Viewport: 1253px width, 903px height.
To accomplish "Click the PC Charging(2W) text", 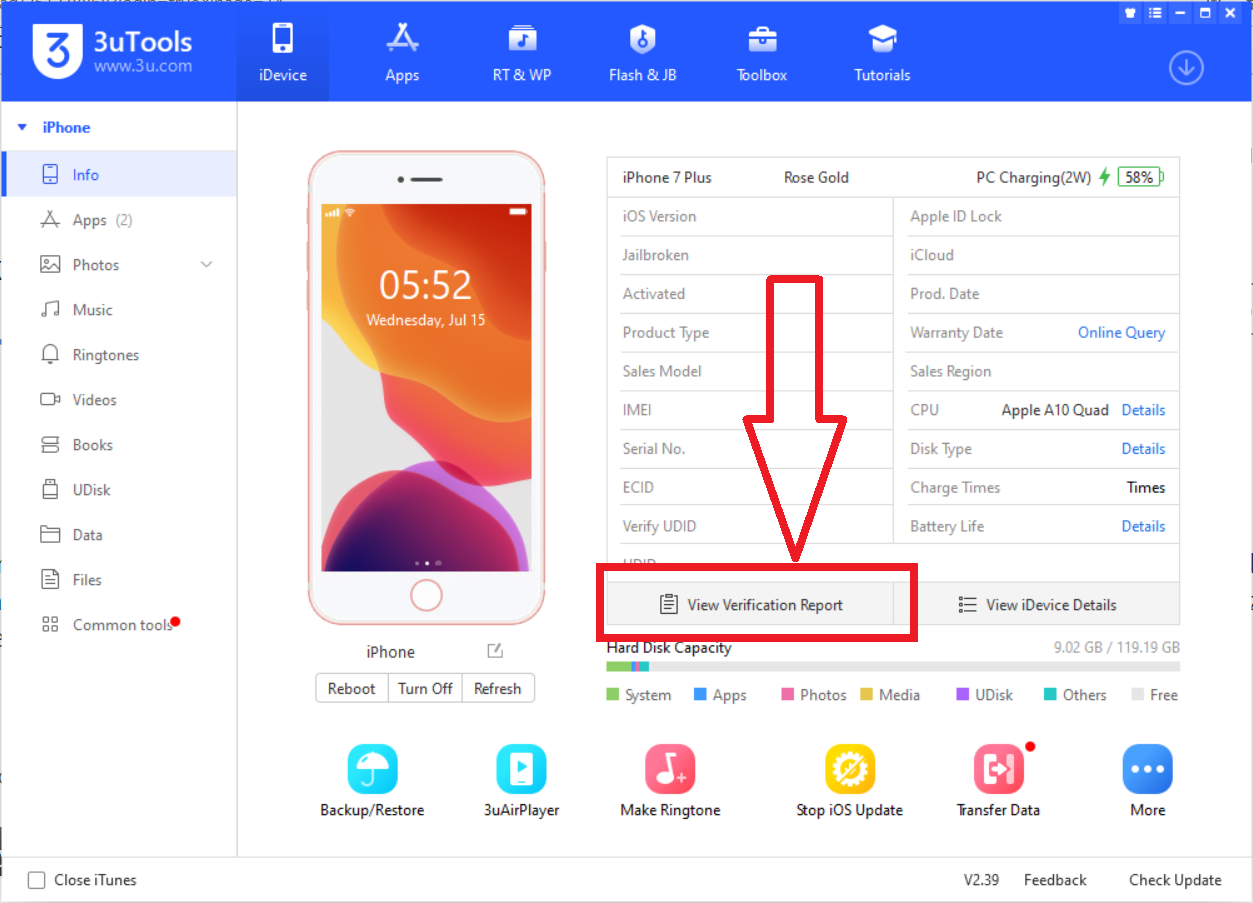I will point(1034,177).
